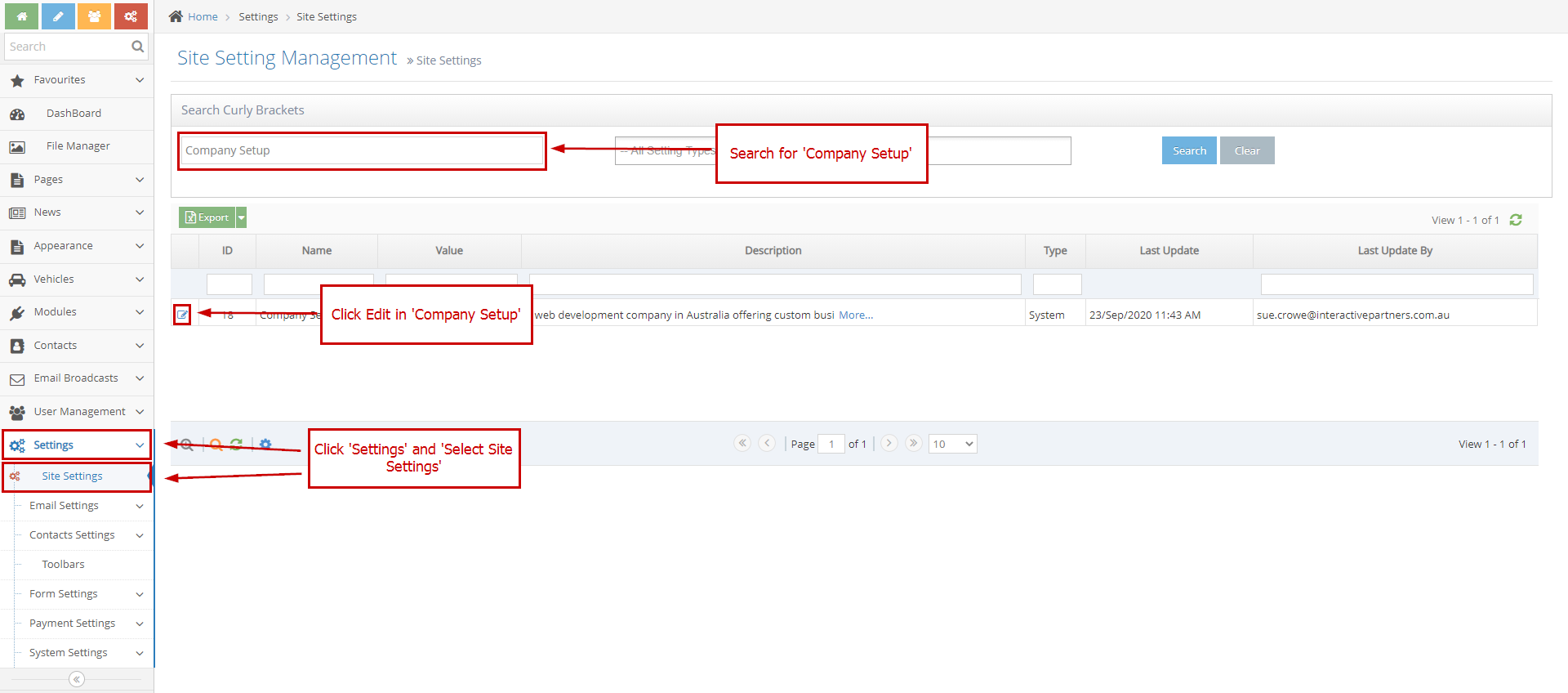Go to the last page in pager
Viewport: 1568px width, 693px height.
click(x=913, y=443)
